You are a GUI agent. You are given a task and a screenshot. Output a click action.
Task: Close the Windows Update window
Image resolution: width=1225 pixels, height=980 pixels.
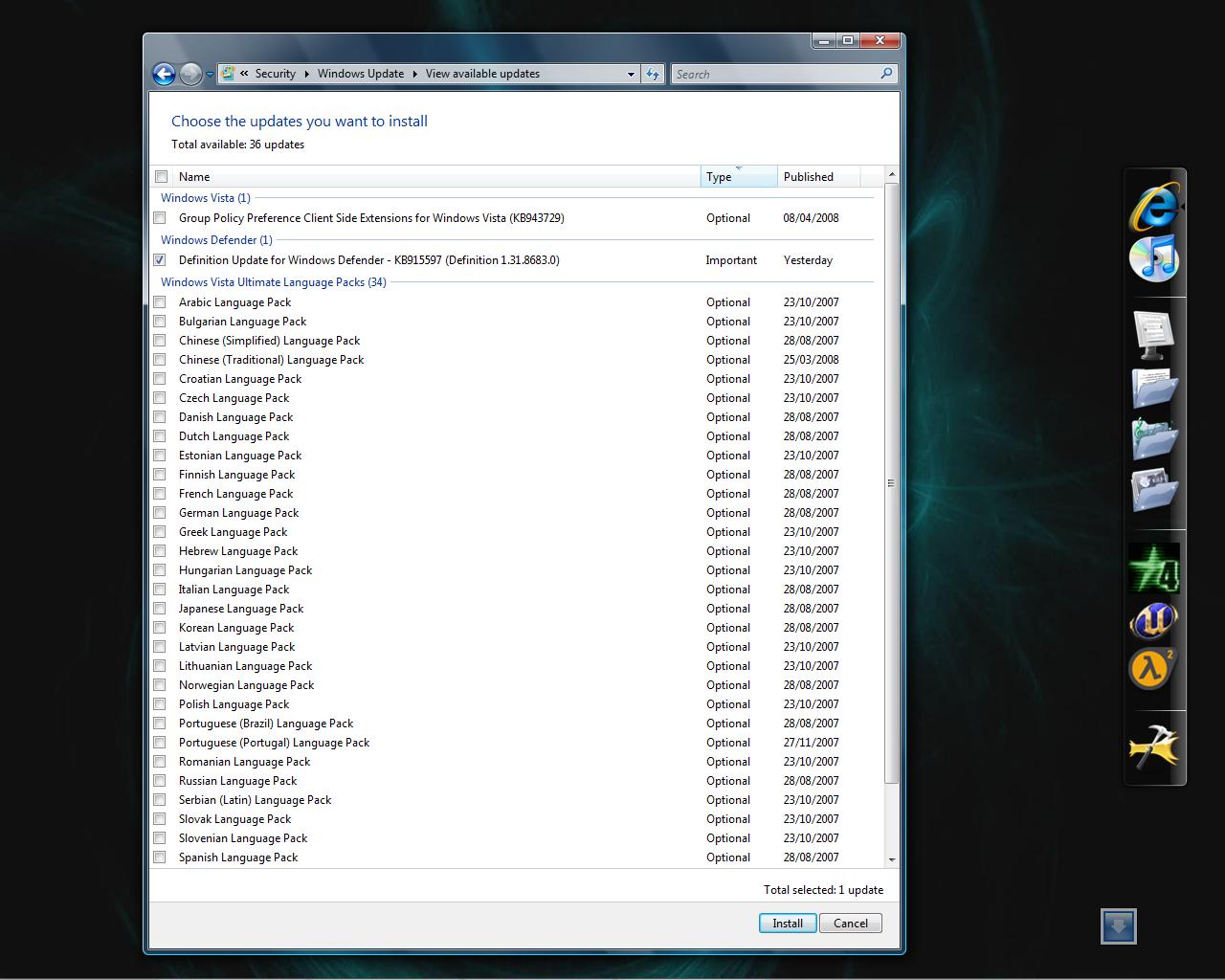click(x=880, y=40)
